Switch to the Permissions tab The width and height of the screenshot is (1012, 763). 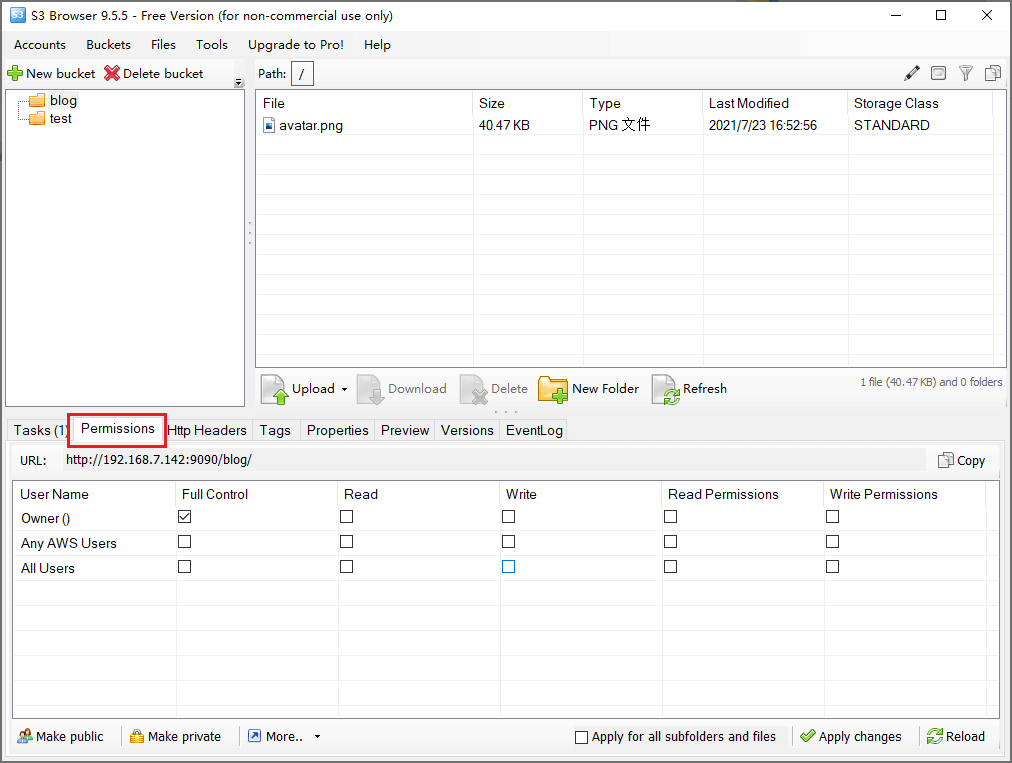[x=117, y=429]
